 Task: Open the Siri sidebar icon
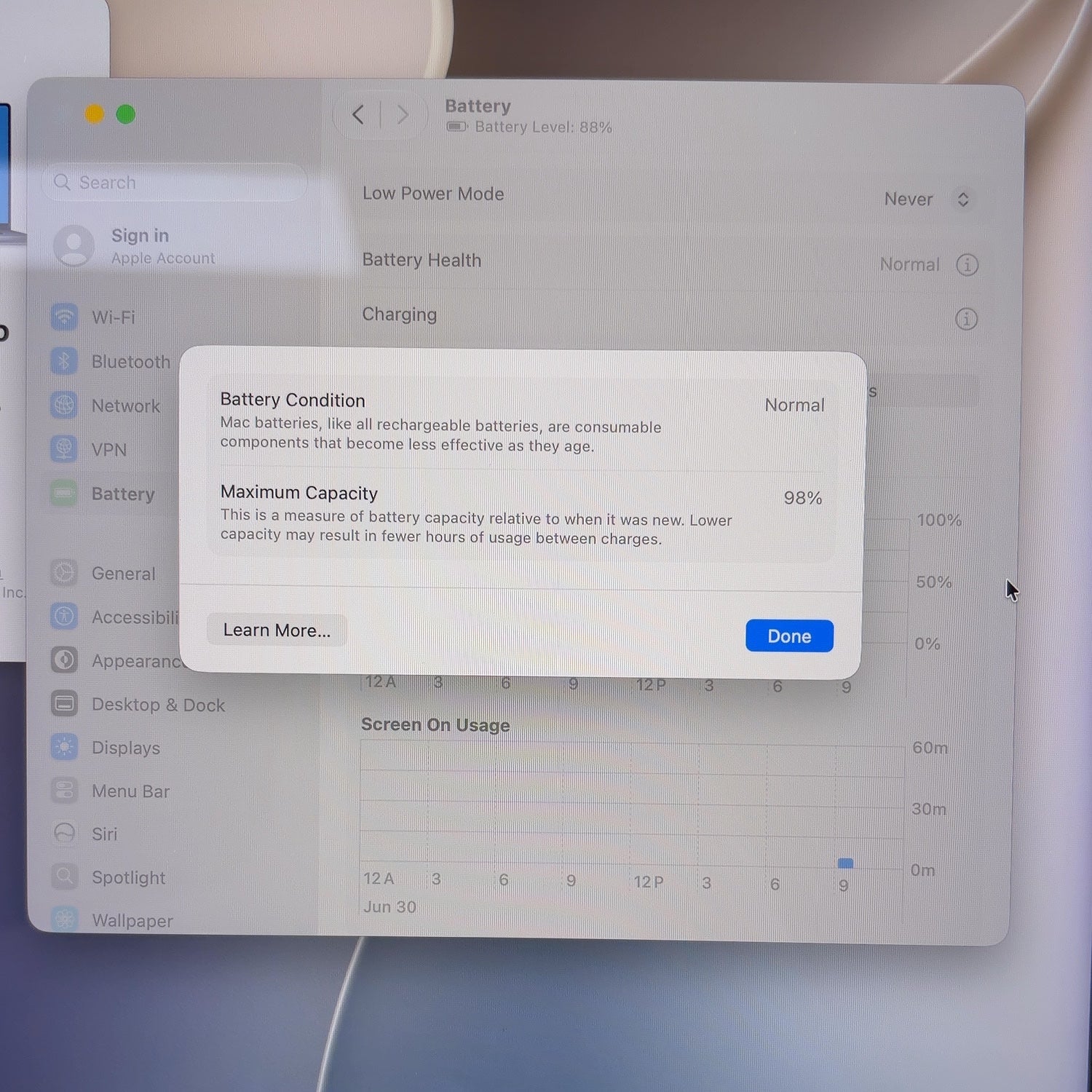pos(65,833)
